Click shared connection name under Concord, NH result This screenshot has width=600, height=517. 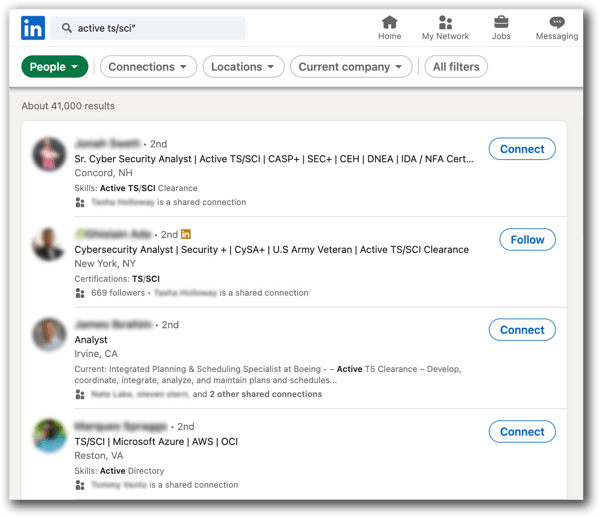coord(123,202)
